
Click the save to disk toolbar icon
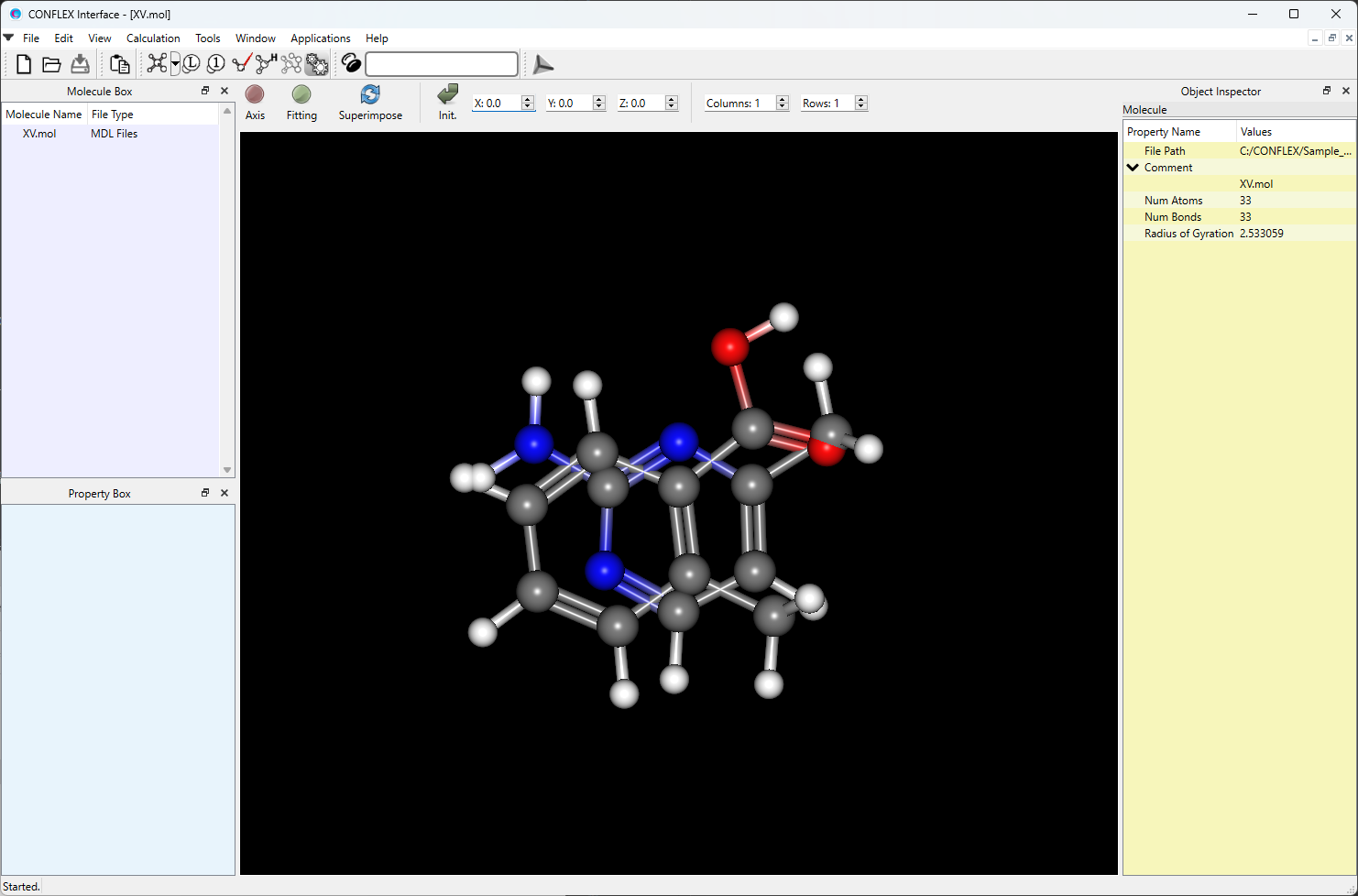81,64
